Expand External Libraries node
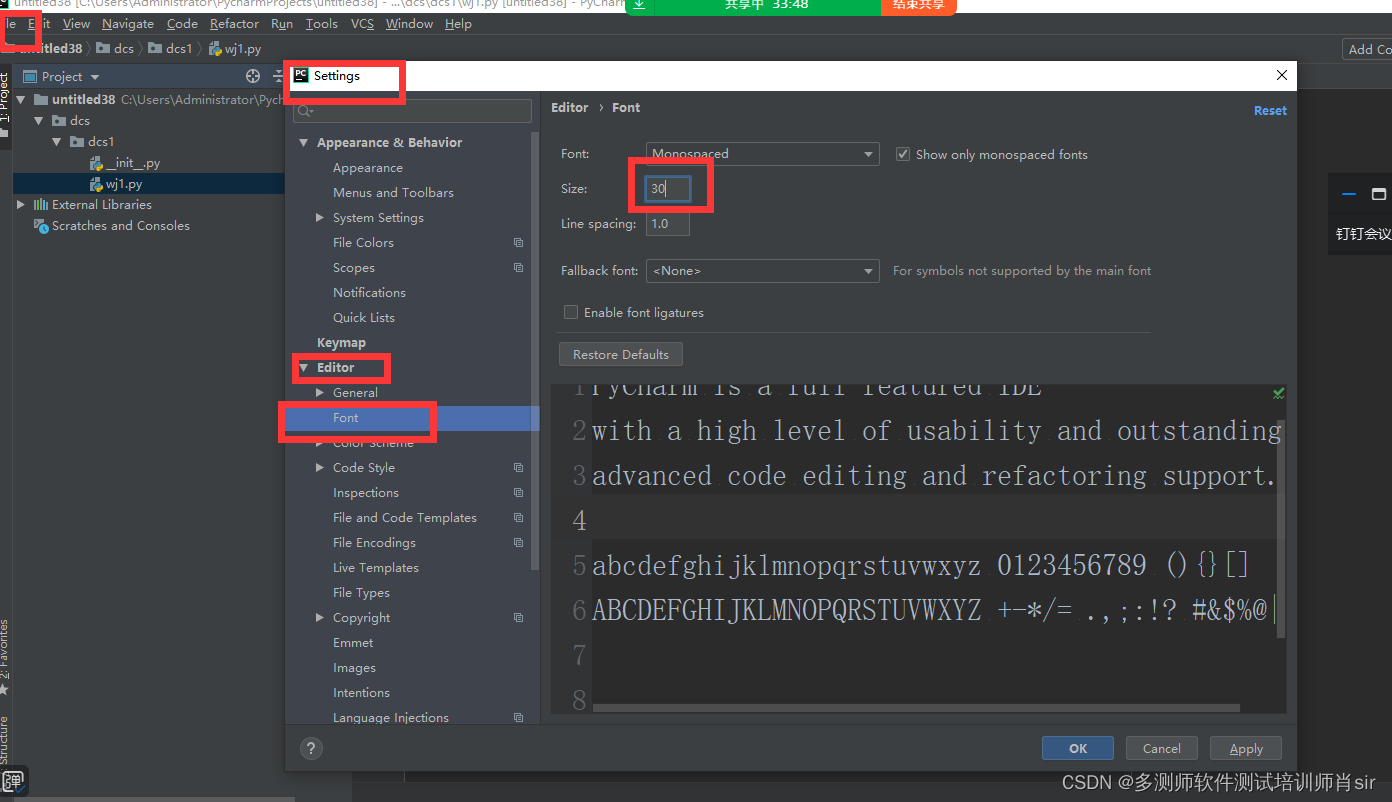1392x802 pixels. pyautogui.click(x=21, y=204)
